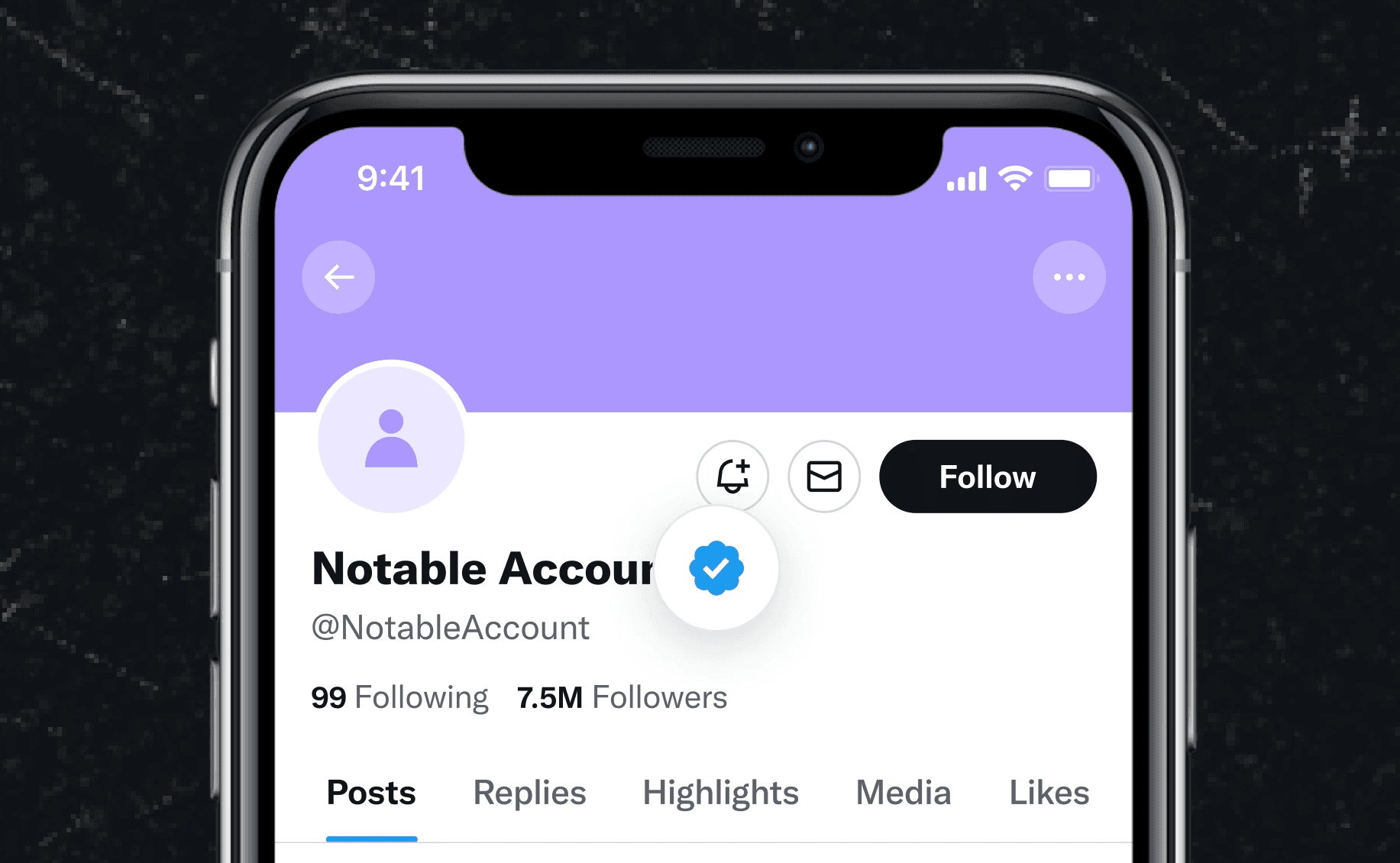Open the more options ellipsis menu
This screenshot has width=1400, height=863.
coord(1069,277)
